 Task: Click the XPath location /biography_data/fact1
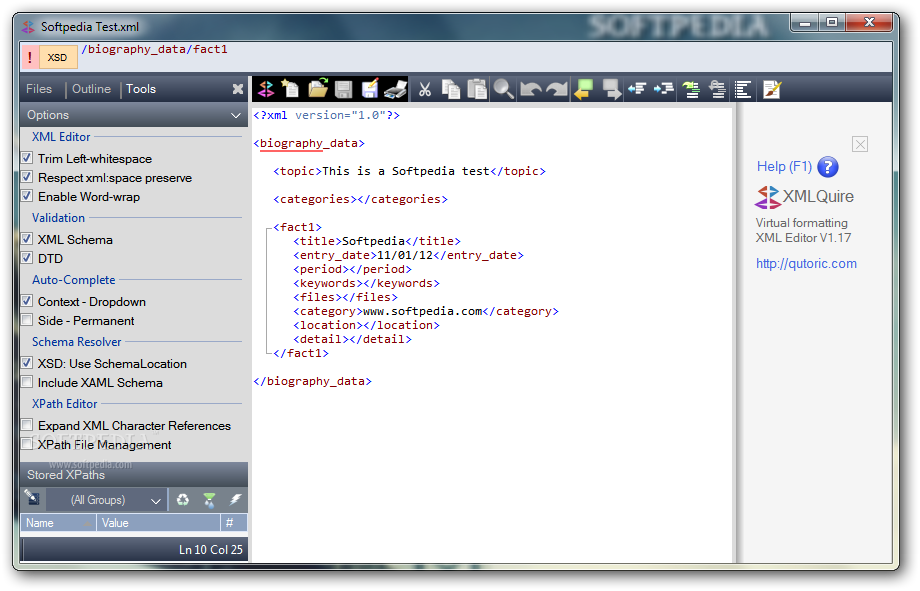click(154, 49)
